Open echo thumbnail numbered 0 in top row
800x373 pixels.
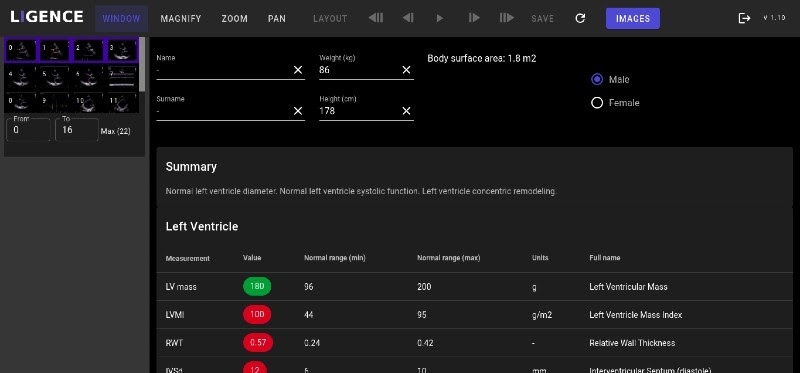21,50
